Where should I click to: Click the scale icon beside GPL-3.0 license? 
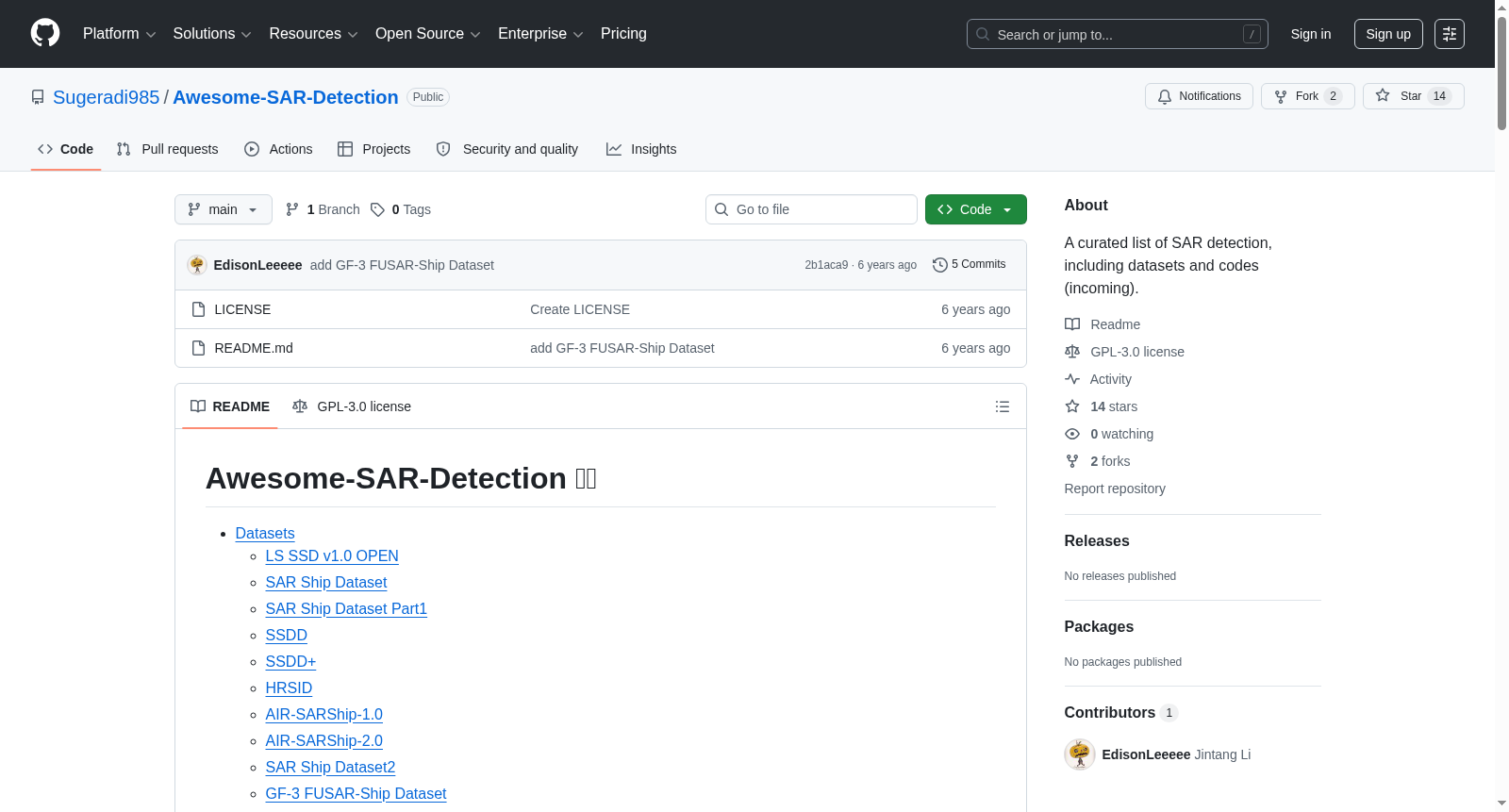[1072, 352]
